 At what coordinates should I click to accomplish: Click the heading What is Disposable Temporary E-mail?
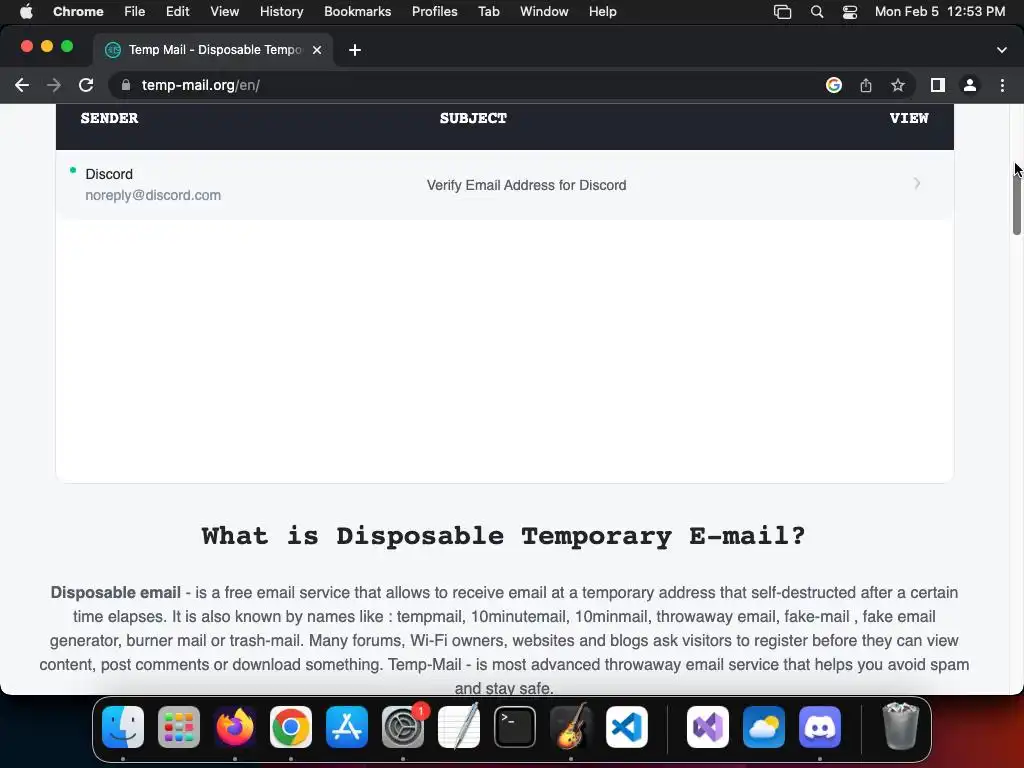504,536
